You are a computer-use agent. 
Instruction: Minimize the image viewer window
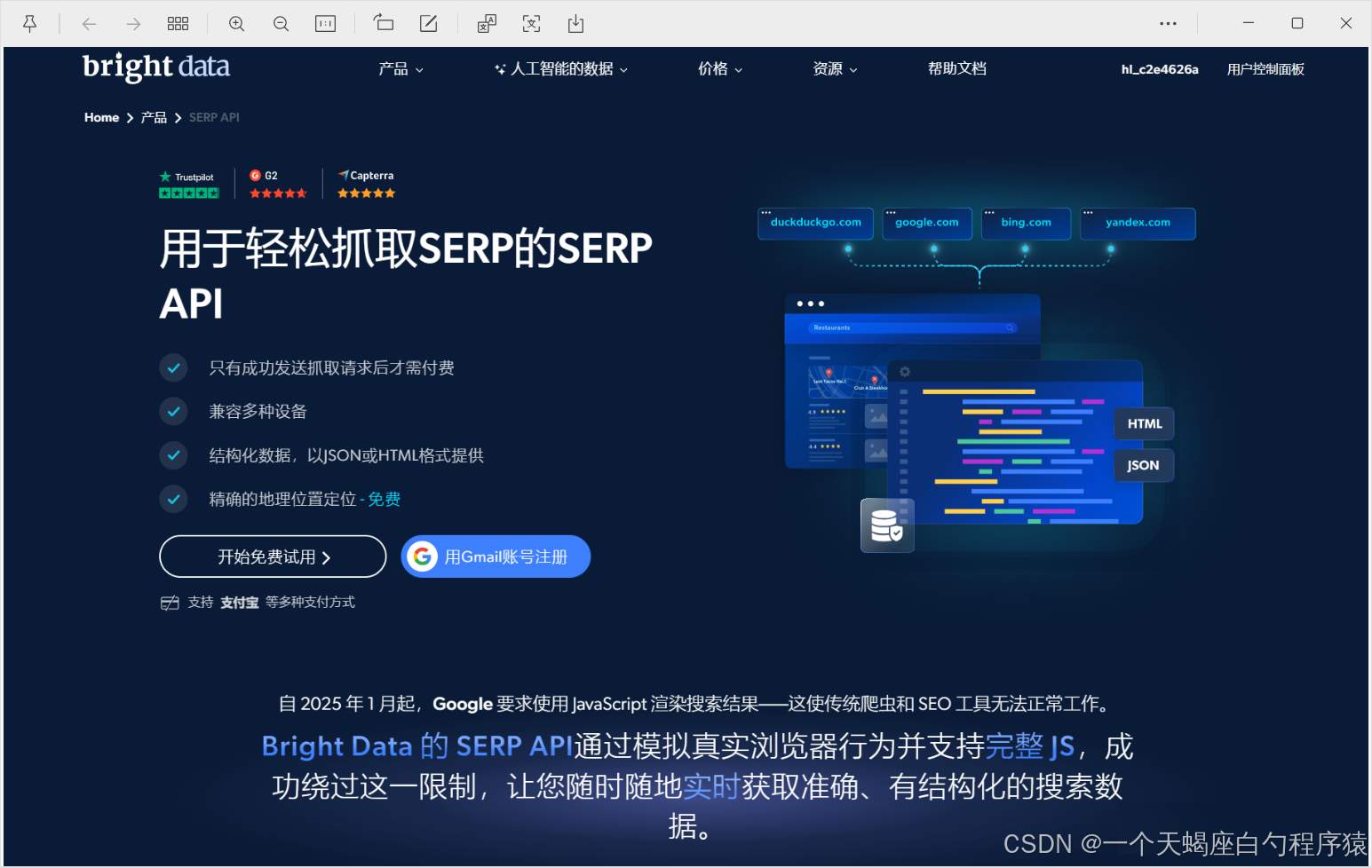click(x=1248, y=23)
